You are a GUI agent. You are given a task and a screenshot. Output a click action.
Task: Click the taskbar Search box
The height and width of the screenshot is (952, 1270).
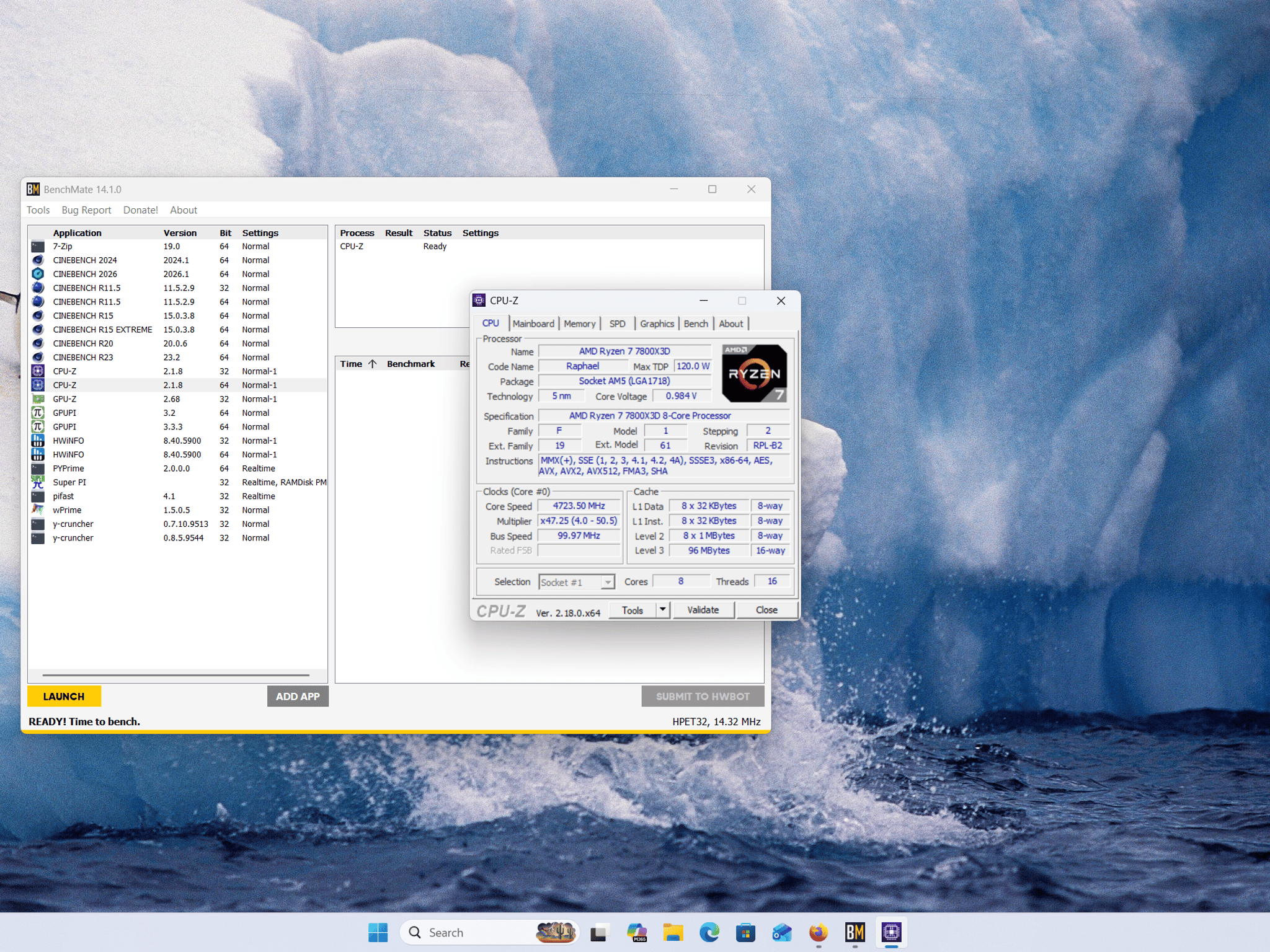pyautogui.click(x=490, y=932)
